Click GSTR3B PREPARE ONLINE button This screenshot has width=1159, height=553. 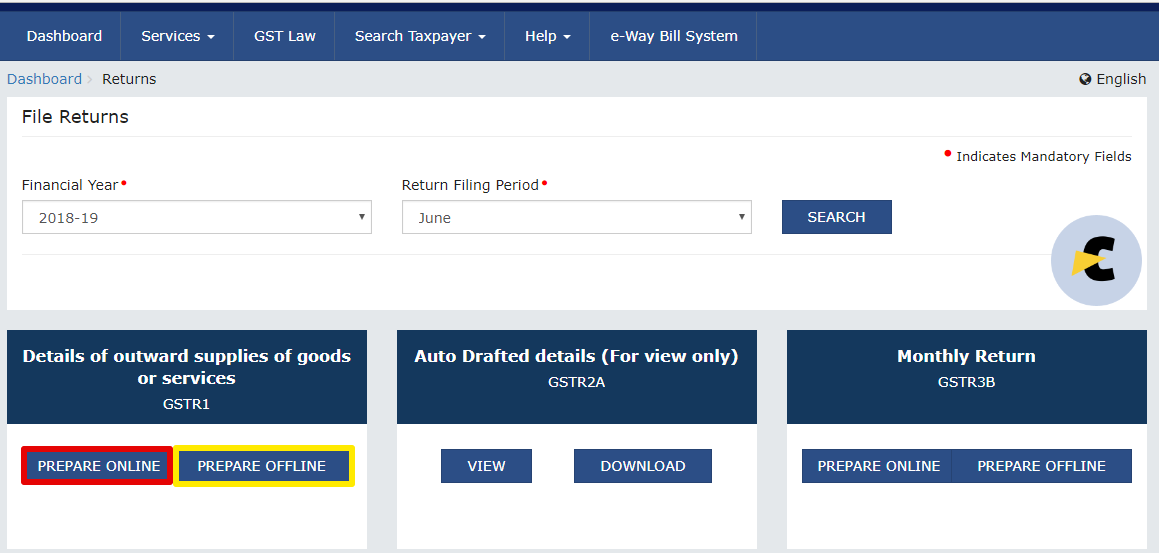tap(878, 466)
